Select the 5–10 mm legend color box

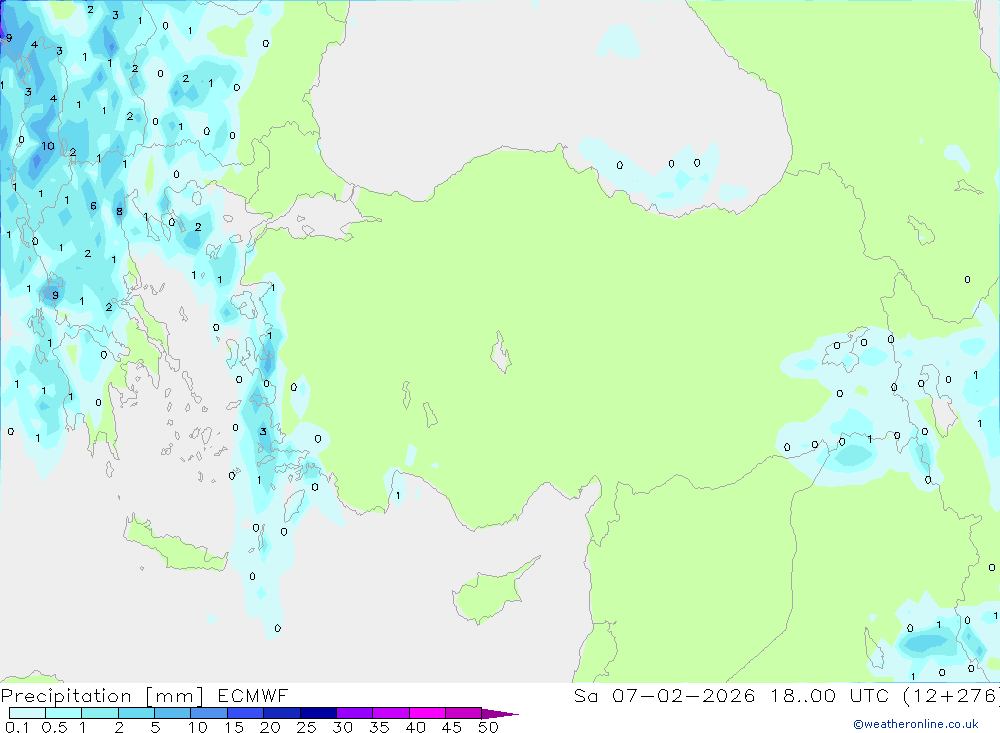pyautogui.click(x=173, y=713)
